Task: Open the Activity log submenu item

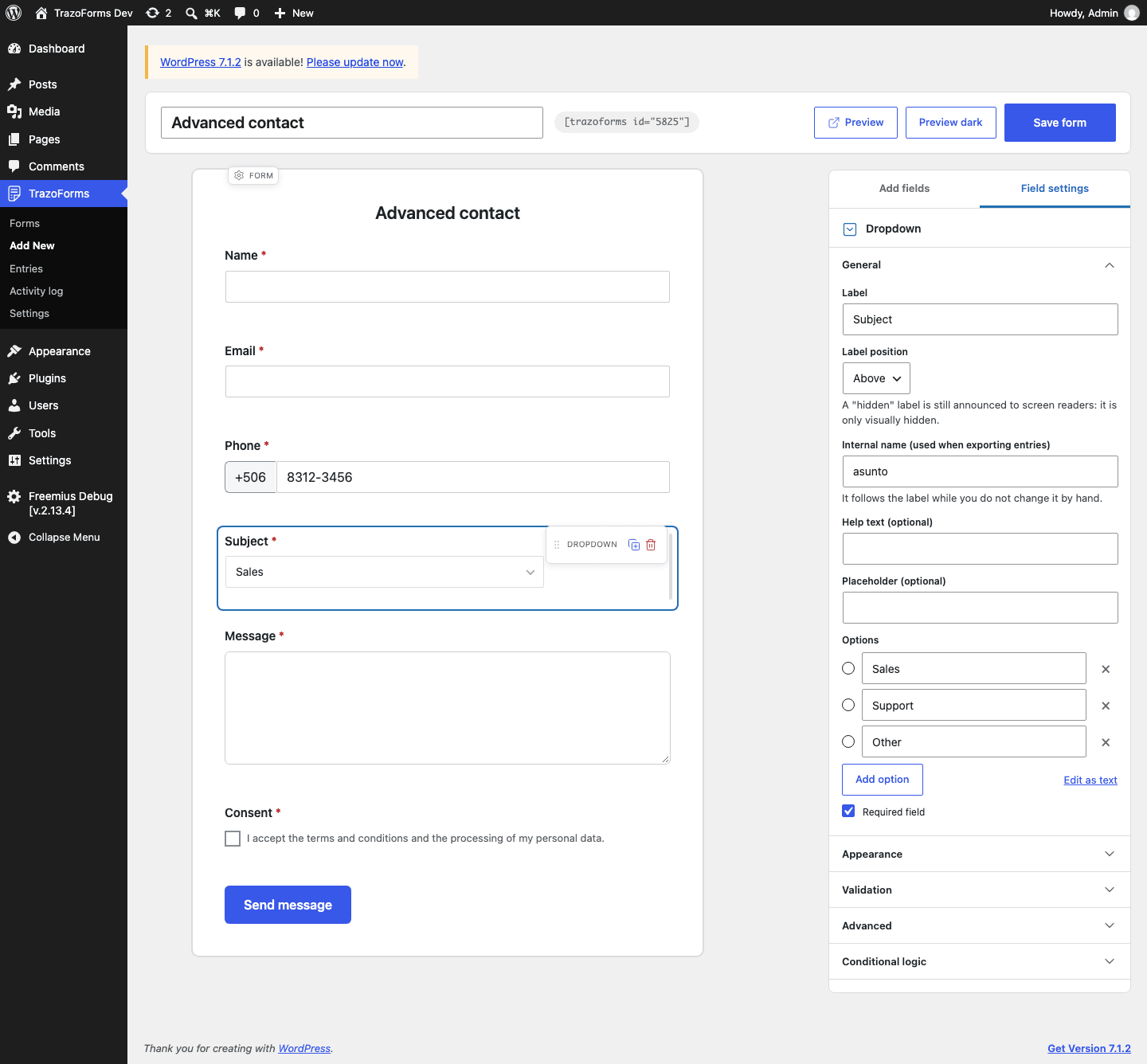Action: pyautogui.click(x=36, y=291)
